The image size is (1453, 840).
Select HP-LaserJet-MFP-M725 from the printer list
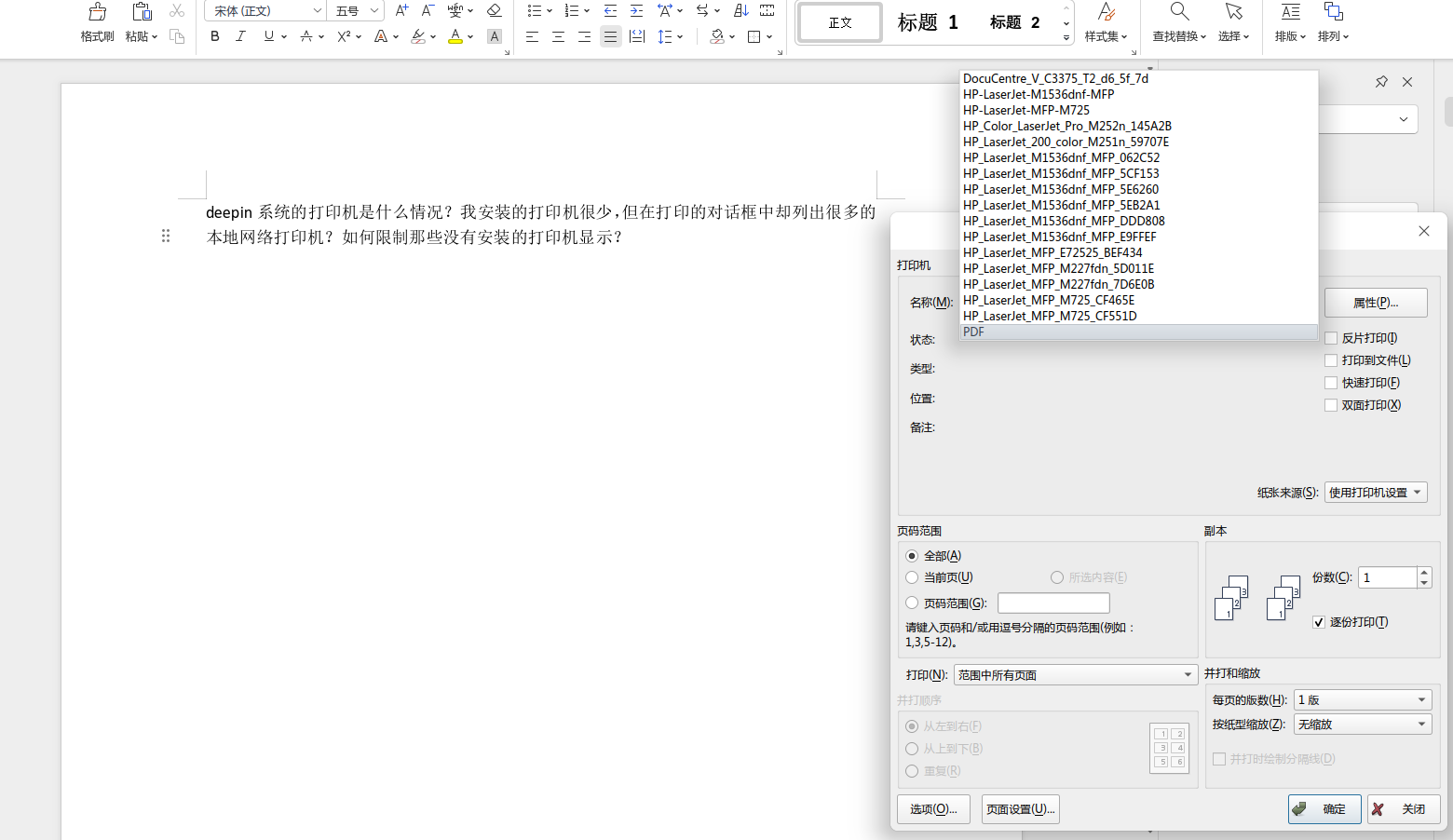click(1026, 110)
